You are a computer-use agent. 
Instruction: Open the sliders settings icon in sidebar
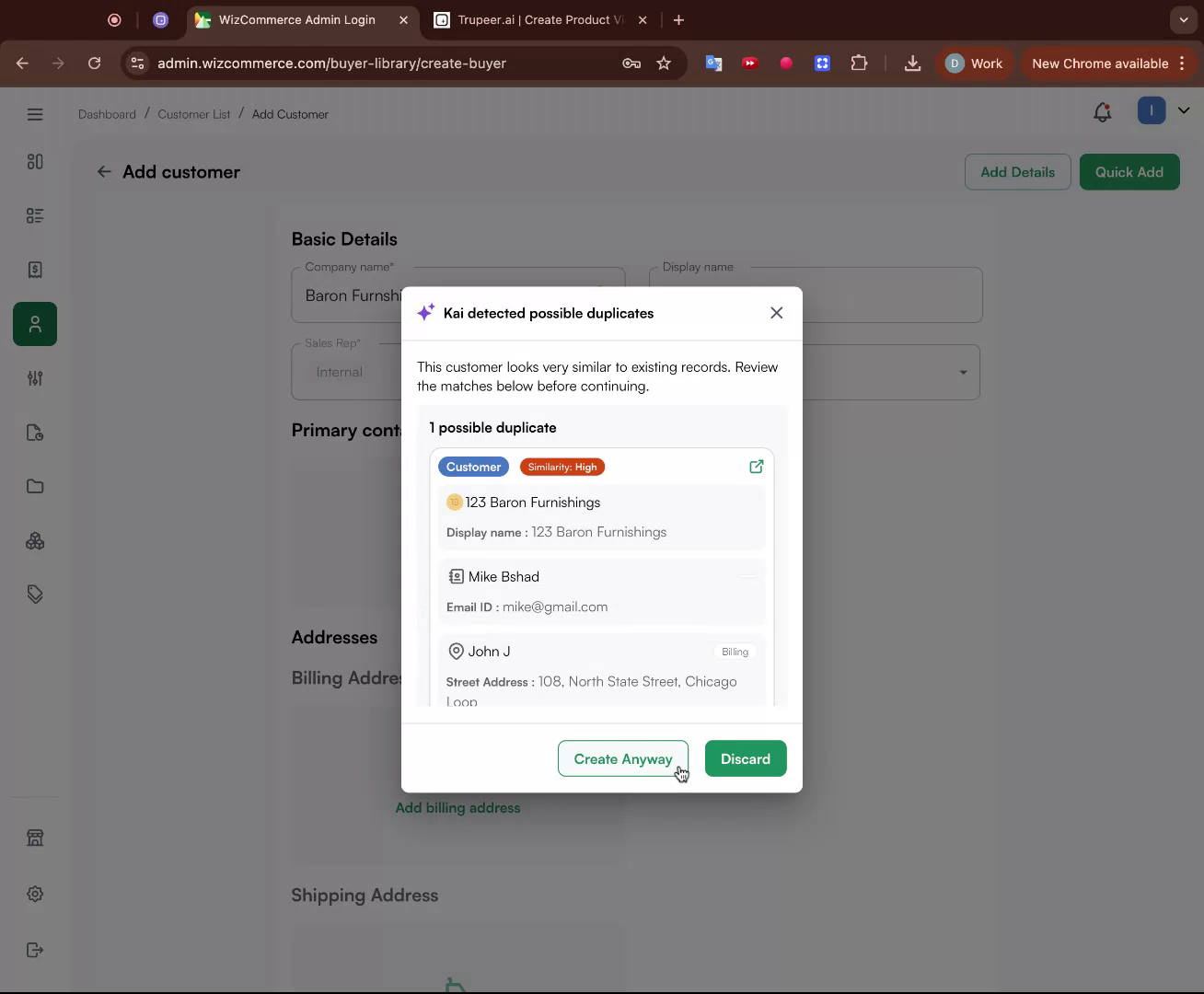35,378
